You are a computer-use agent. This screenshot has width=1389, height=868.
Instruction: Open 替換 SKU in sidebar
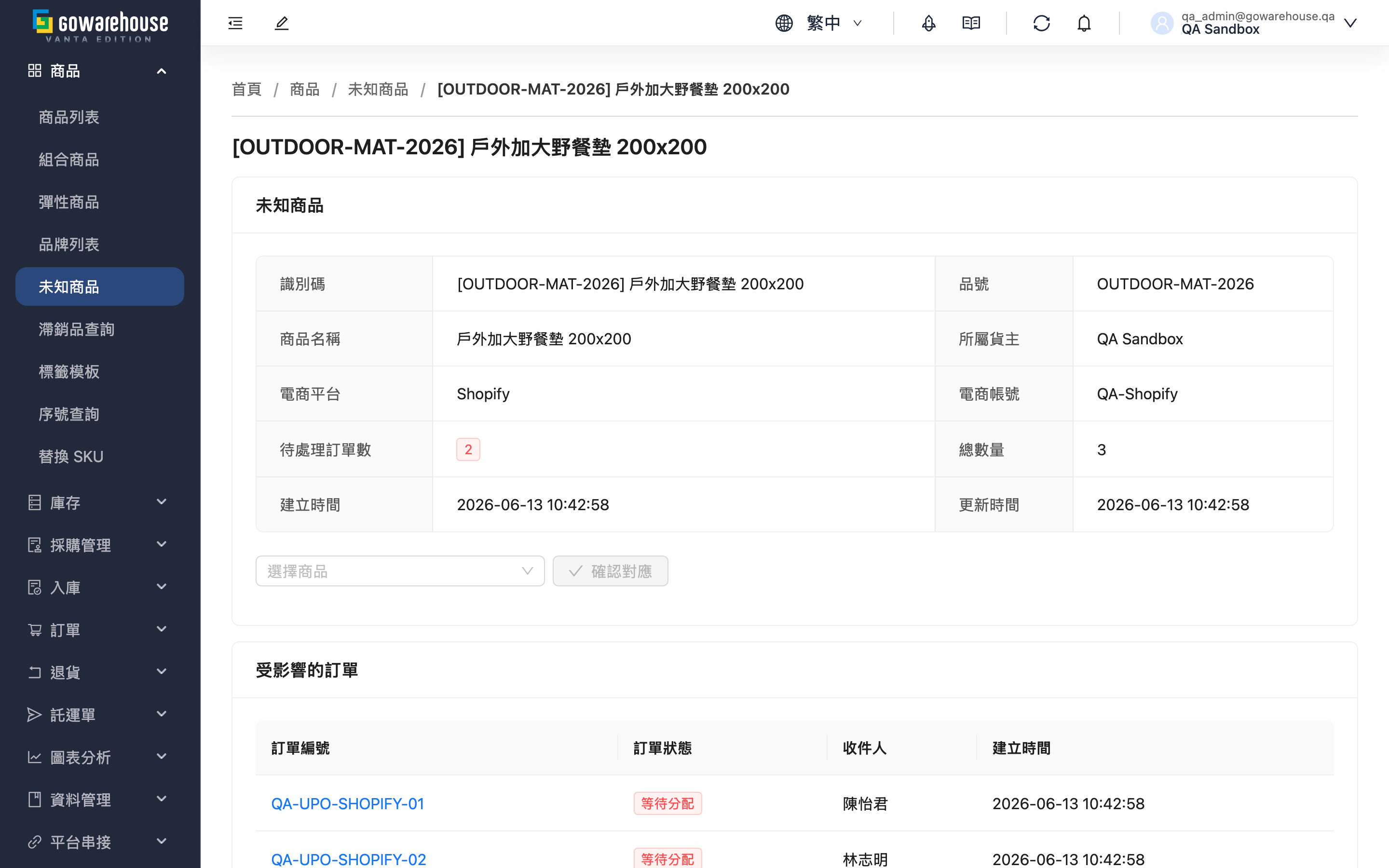click(70, 457)
